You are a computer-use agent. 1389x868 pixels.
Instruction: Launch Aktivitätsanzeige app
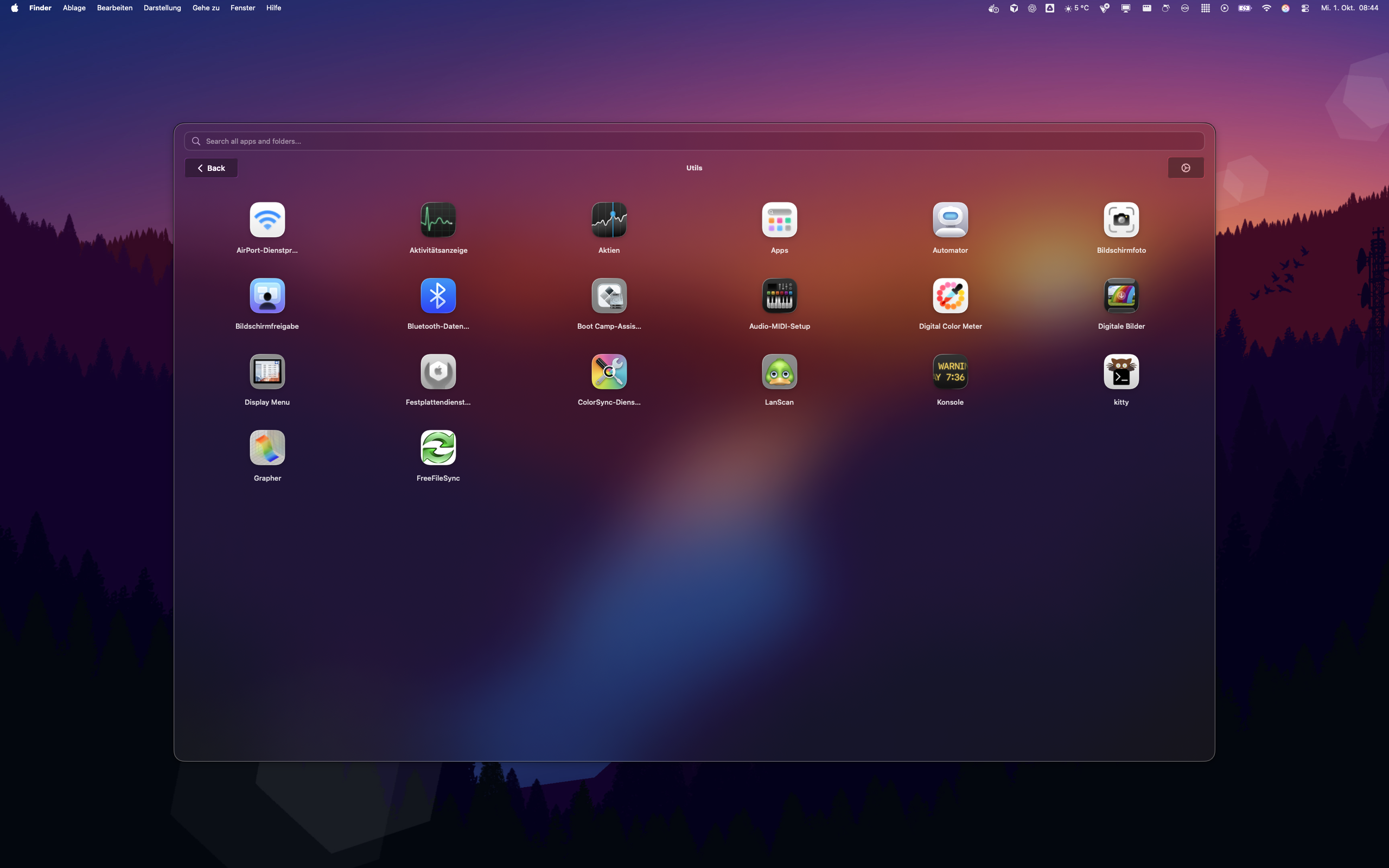[x=438, y=220]
